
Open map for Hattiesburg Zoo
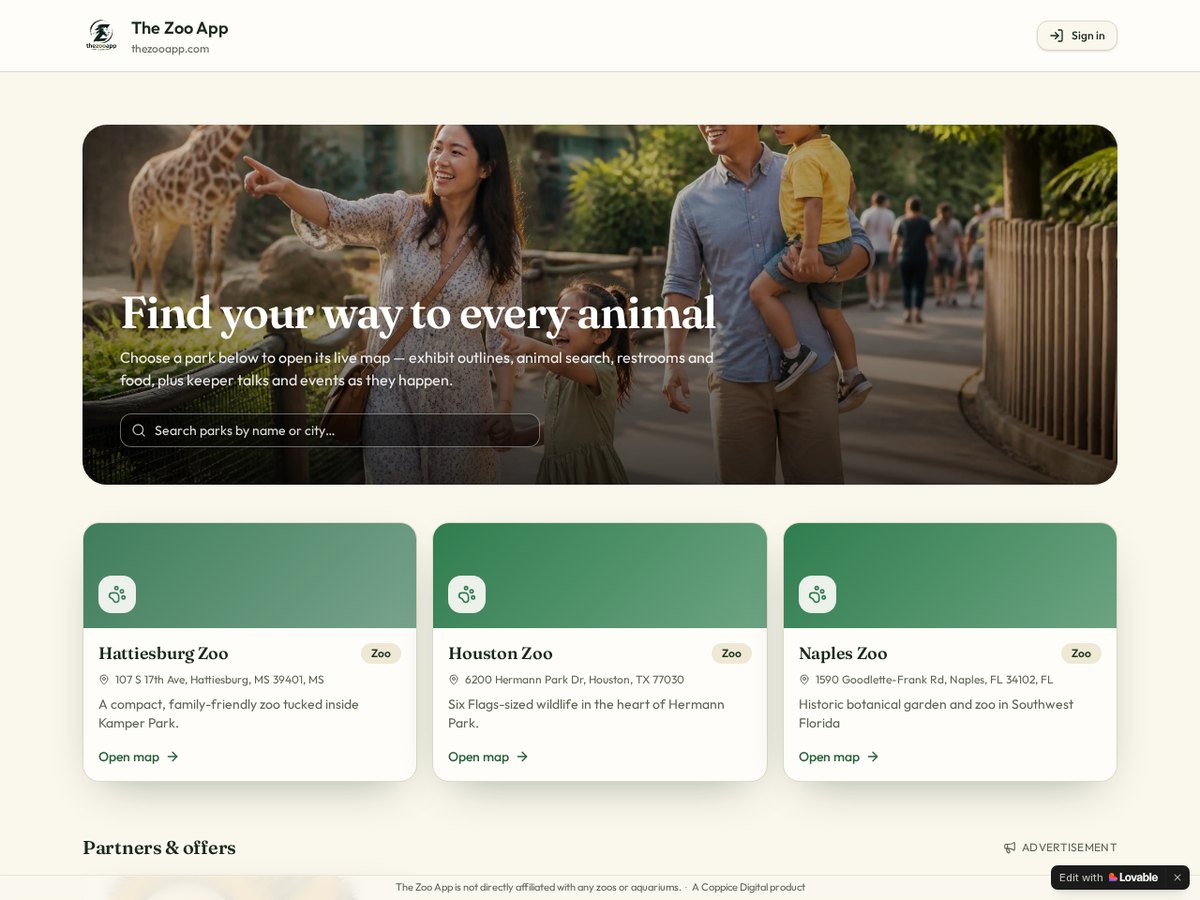pos(138,757)
